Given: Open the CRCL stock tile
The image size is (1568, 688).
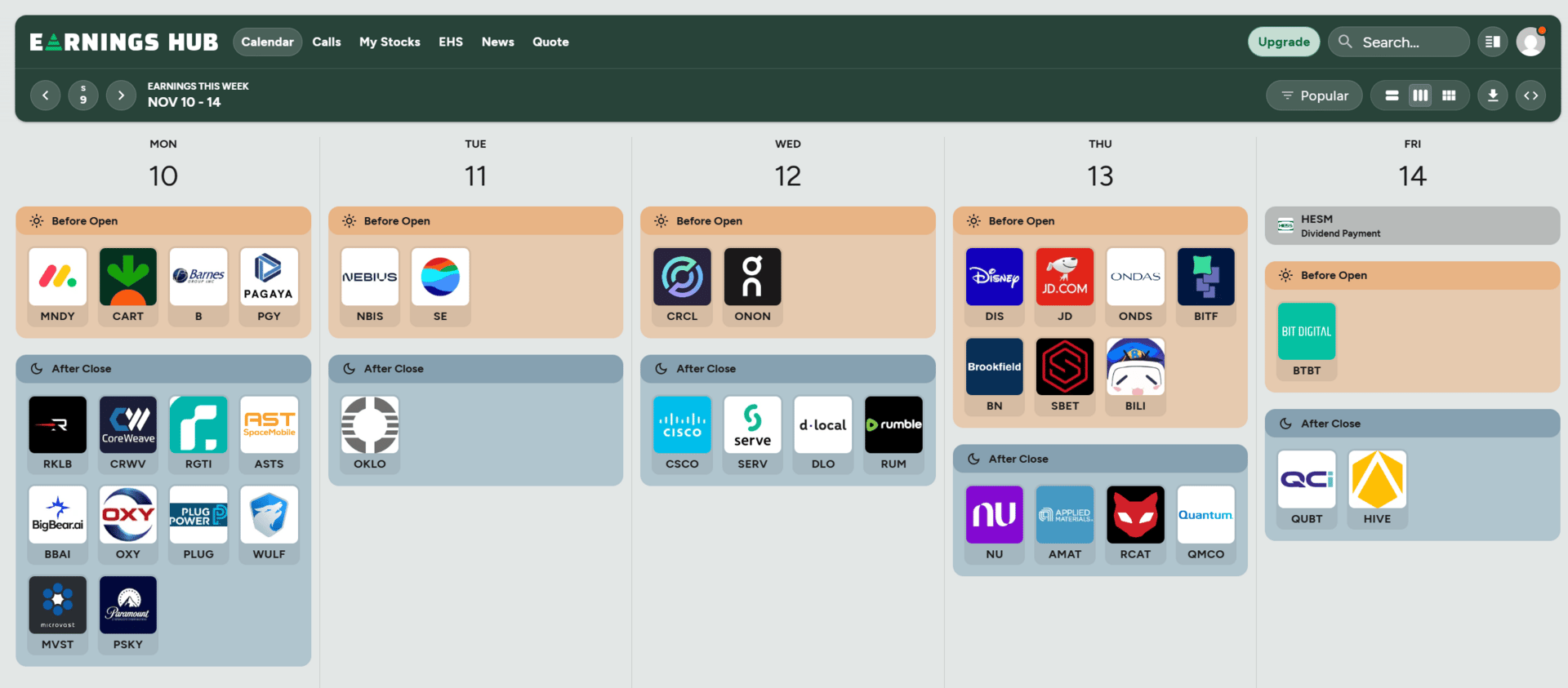Looking at the screenshot, I should 682,286.
